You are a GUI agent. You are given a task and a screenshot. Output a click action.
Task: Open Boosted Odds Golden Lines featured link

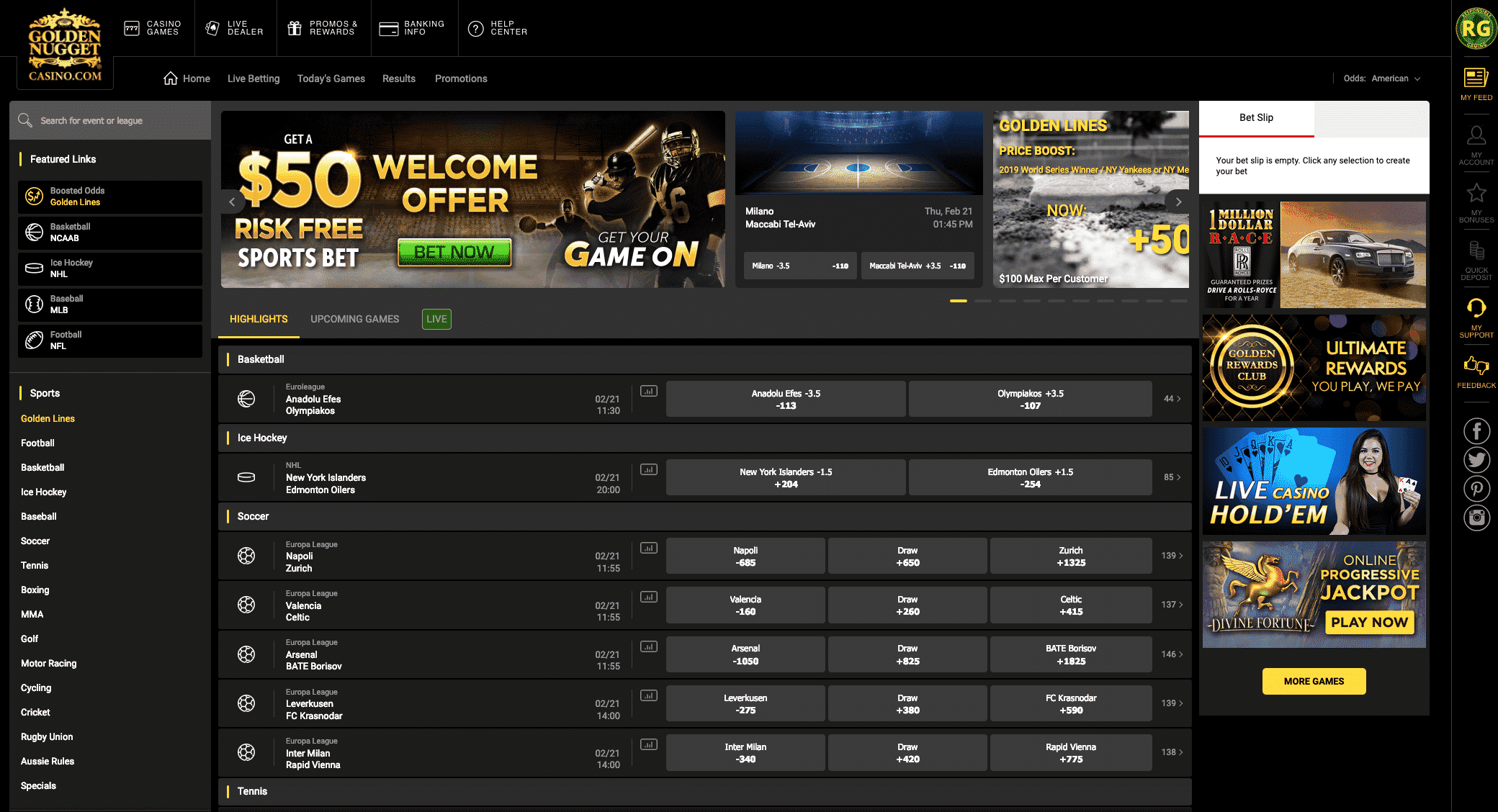109,197
